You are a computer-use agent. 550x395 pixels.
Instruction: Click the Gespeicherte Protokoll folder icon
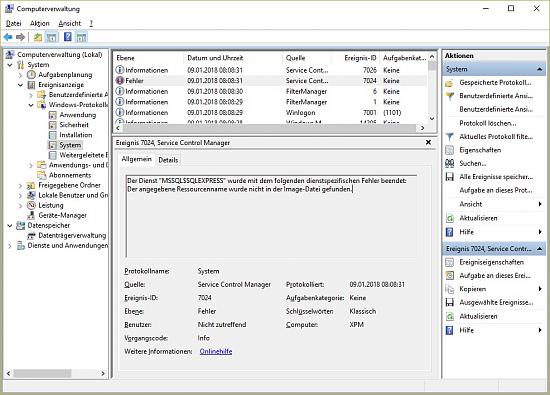pos(449,83)
